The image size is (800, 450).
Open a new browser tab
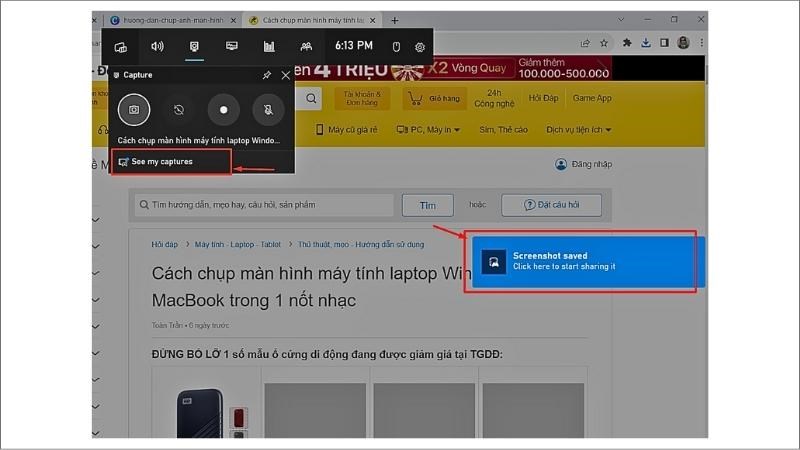(x=394, y=20)
